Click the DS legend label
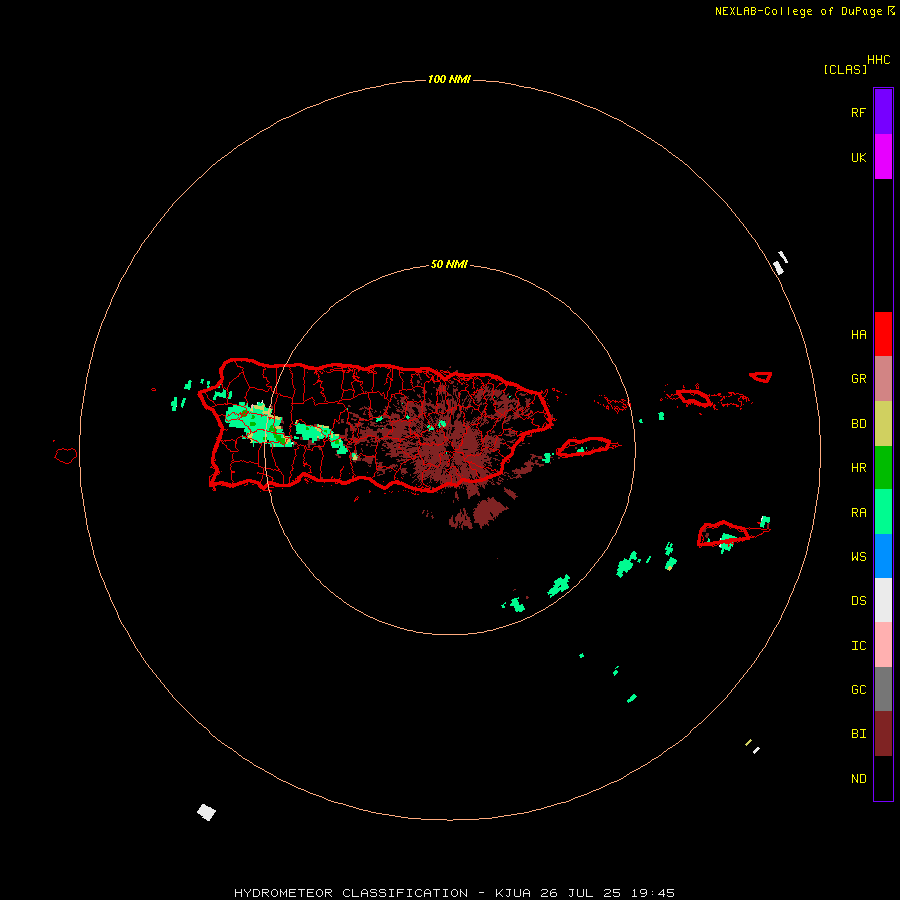Image resolution: width=900 pixels, height=900 pixels. click(x=858, y=601)
